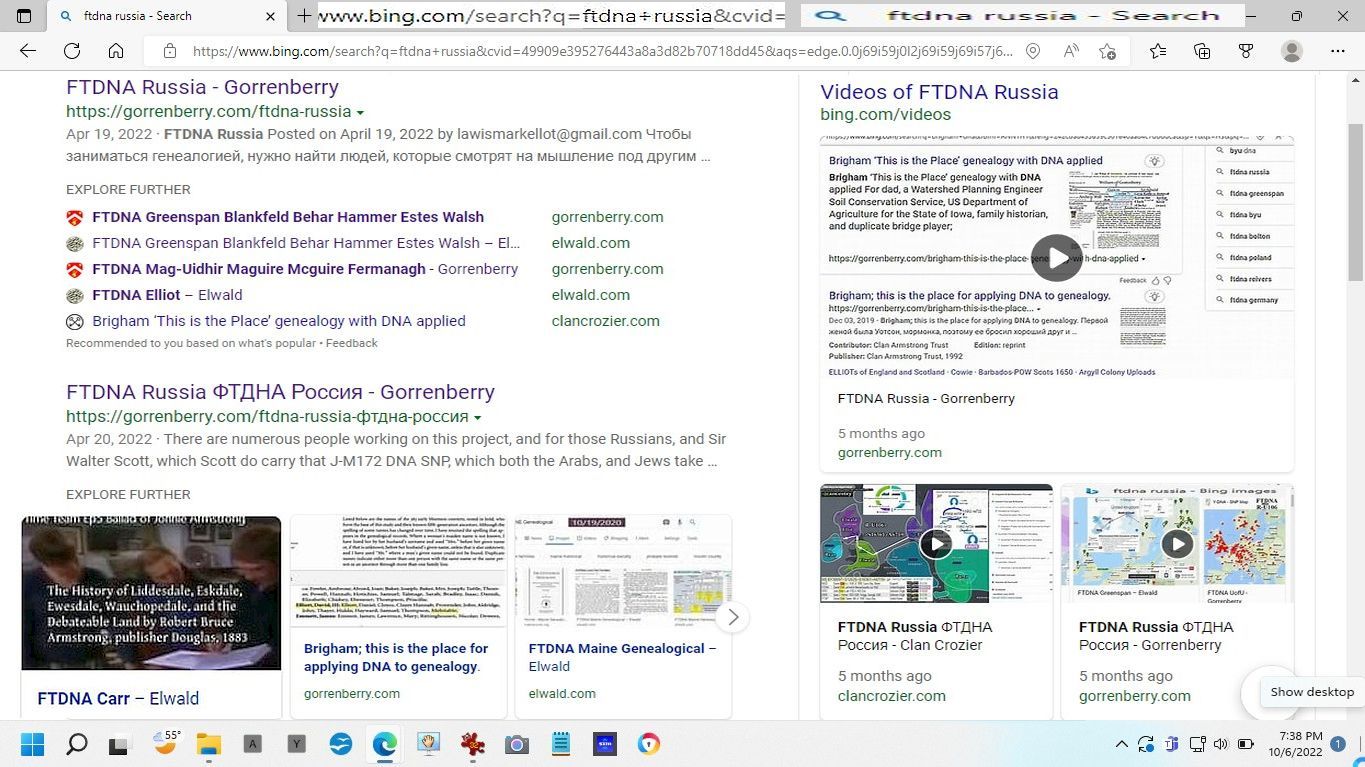Open Brigham; this is the place card title
This screenshot has height=767, width=1365.
coord(397,657)
